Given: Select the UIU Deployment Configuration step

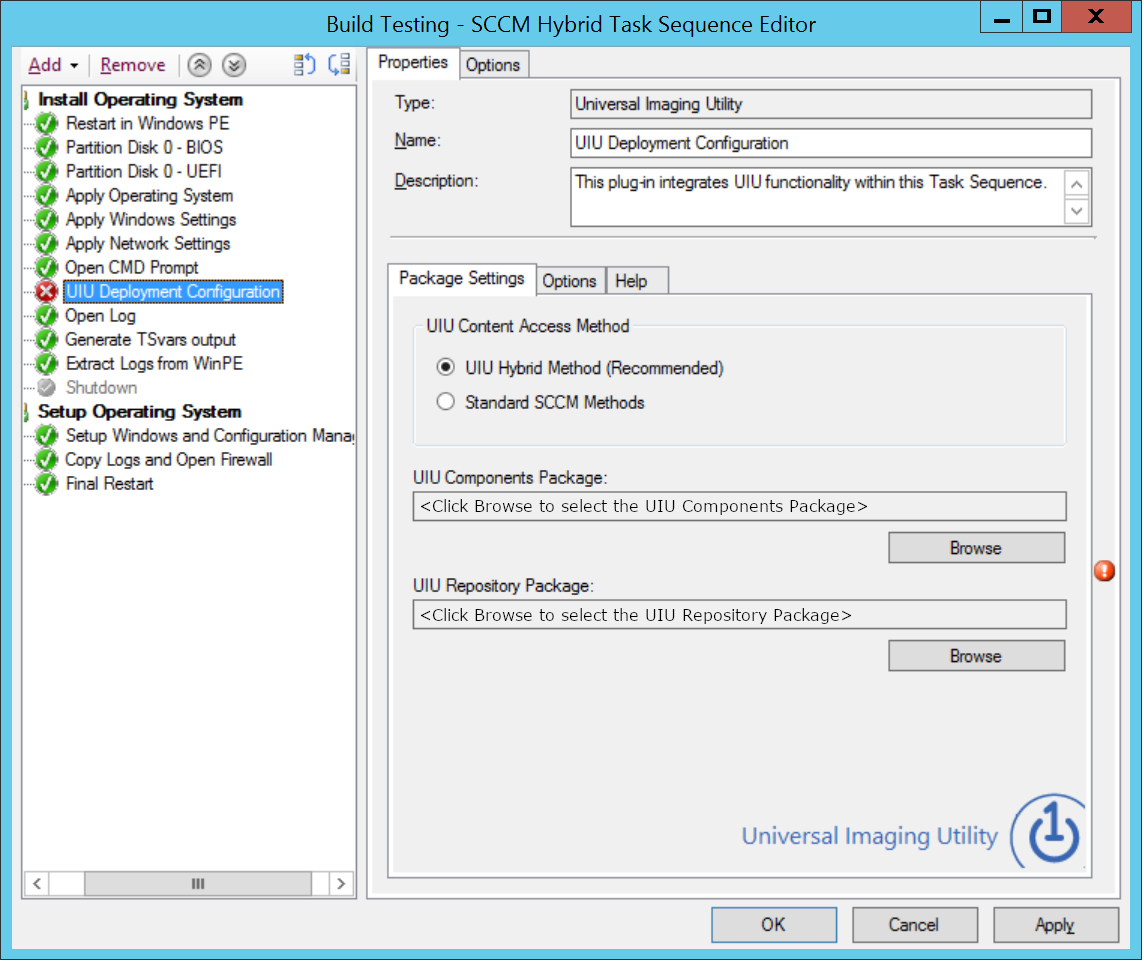Looking at the screenshot, I should click(x=173, y=292).
